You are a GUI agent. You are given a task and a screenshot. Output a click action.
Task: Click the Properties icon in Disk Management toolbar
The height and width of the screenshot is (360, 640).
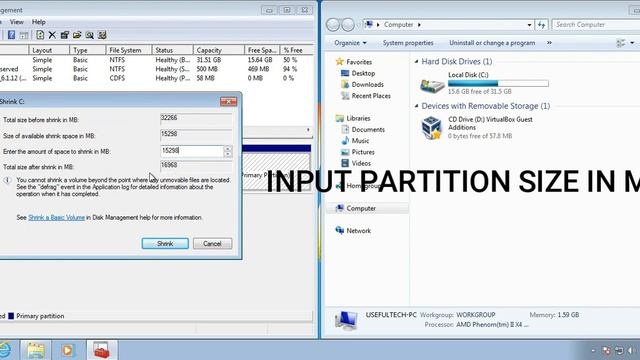64,35
